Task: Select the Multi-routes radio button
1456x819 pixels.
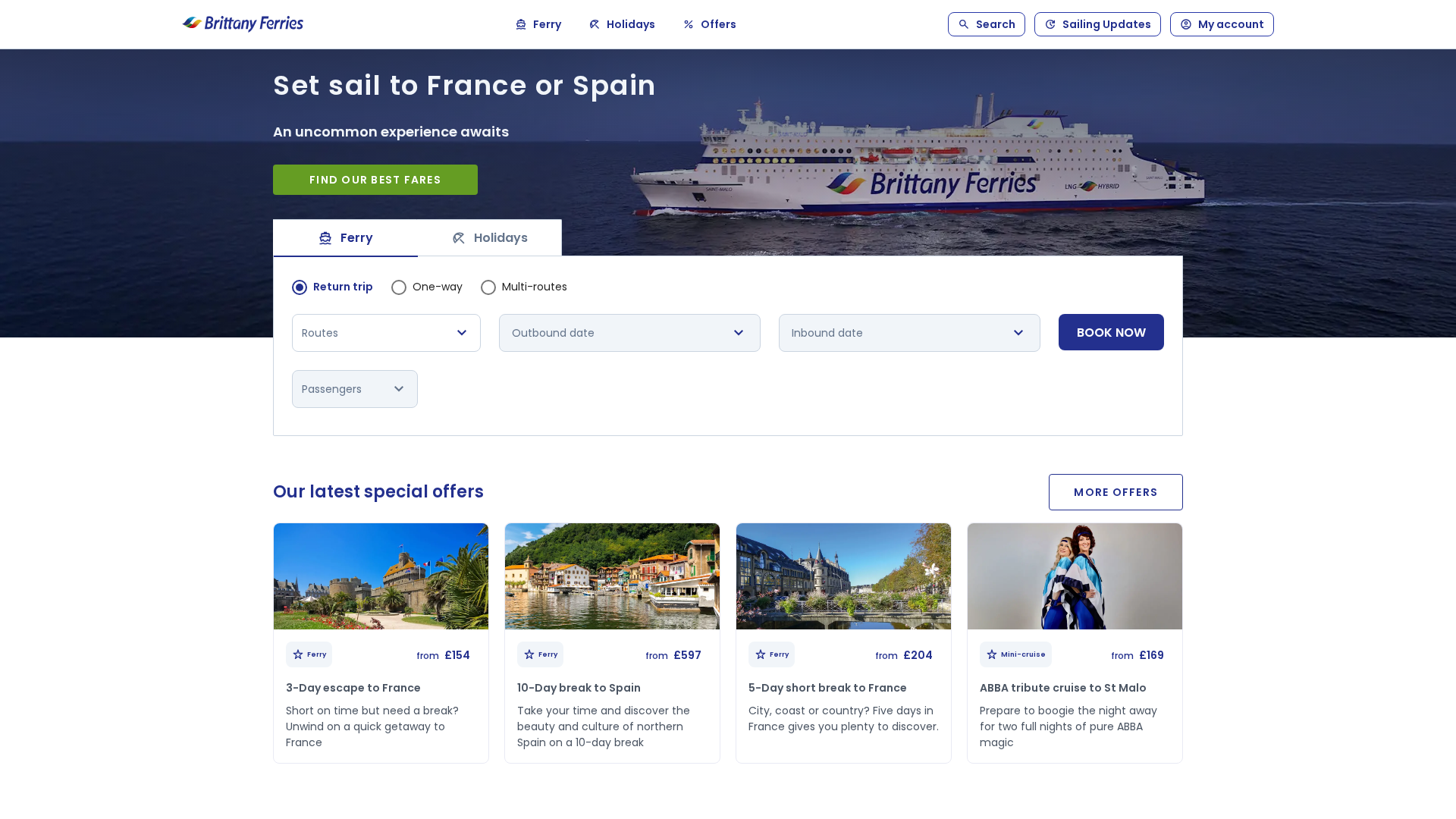Action: (x=488, y=287)
